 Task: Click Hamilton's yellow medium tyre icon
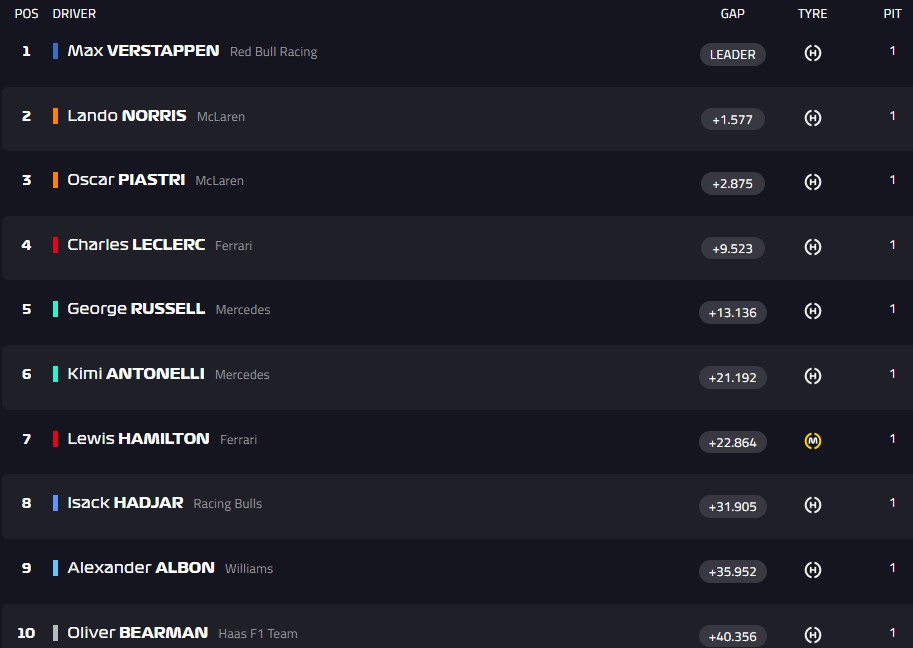coord(813,440)
